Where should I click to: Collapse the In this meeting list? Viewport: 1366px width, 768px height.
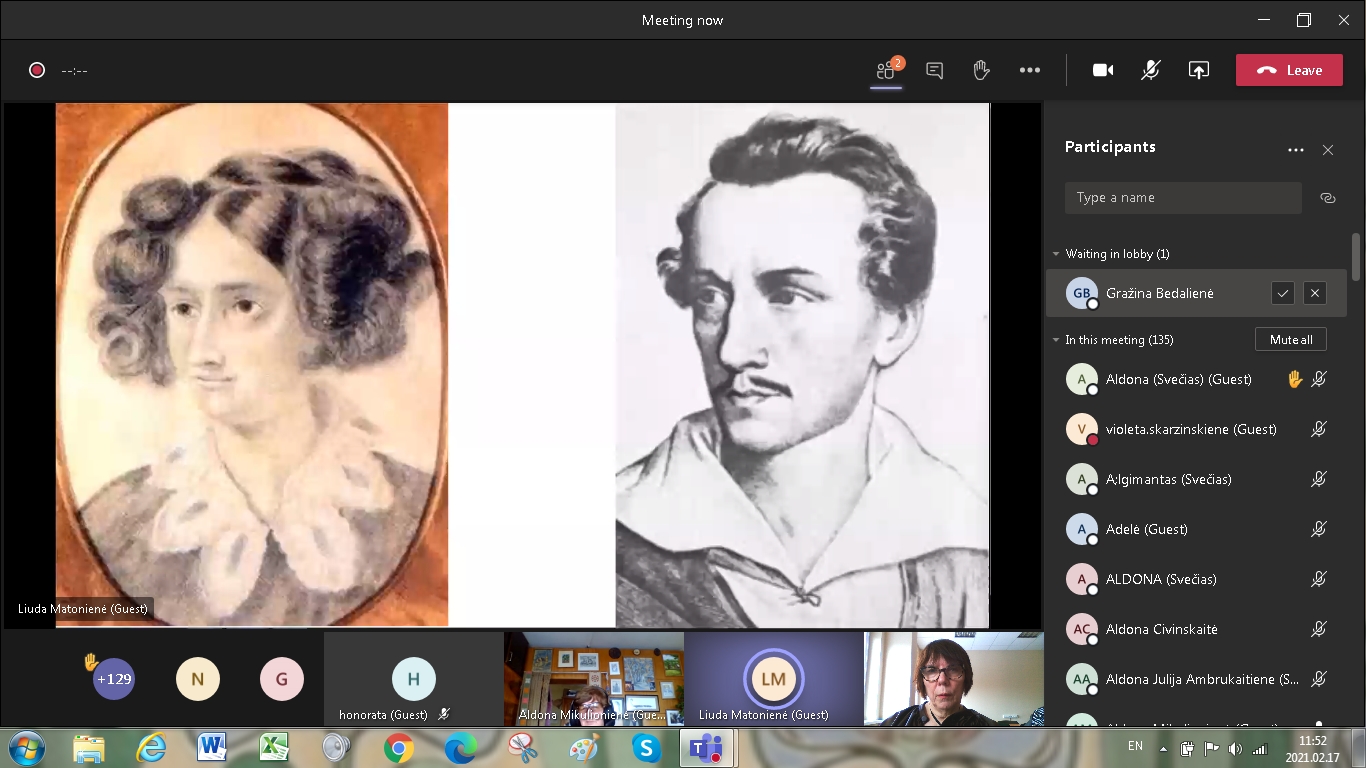coord(1056,340)
